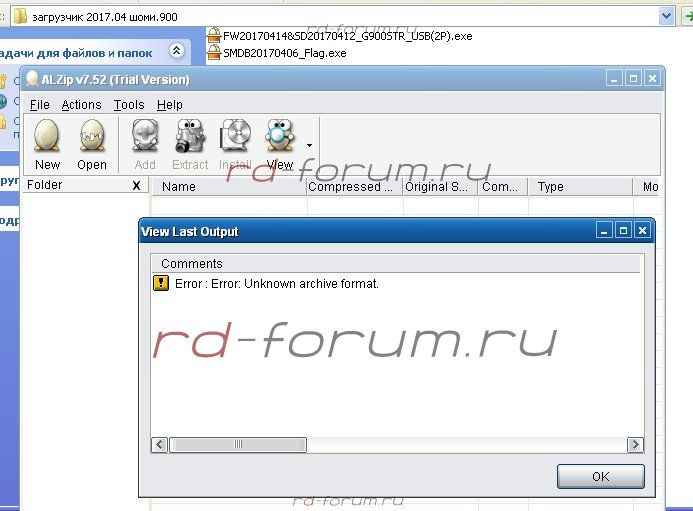
Task: Select the SMDB20170406_Flag.exe file icon
Action: (x=214, y=52)
